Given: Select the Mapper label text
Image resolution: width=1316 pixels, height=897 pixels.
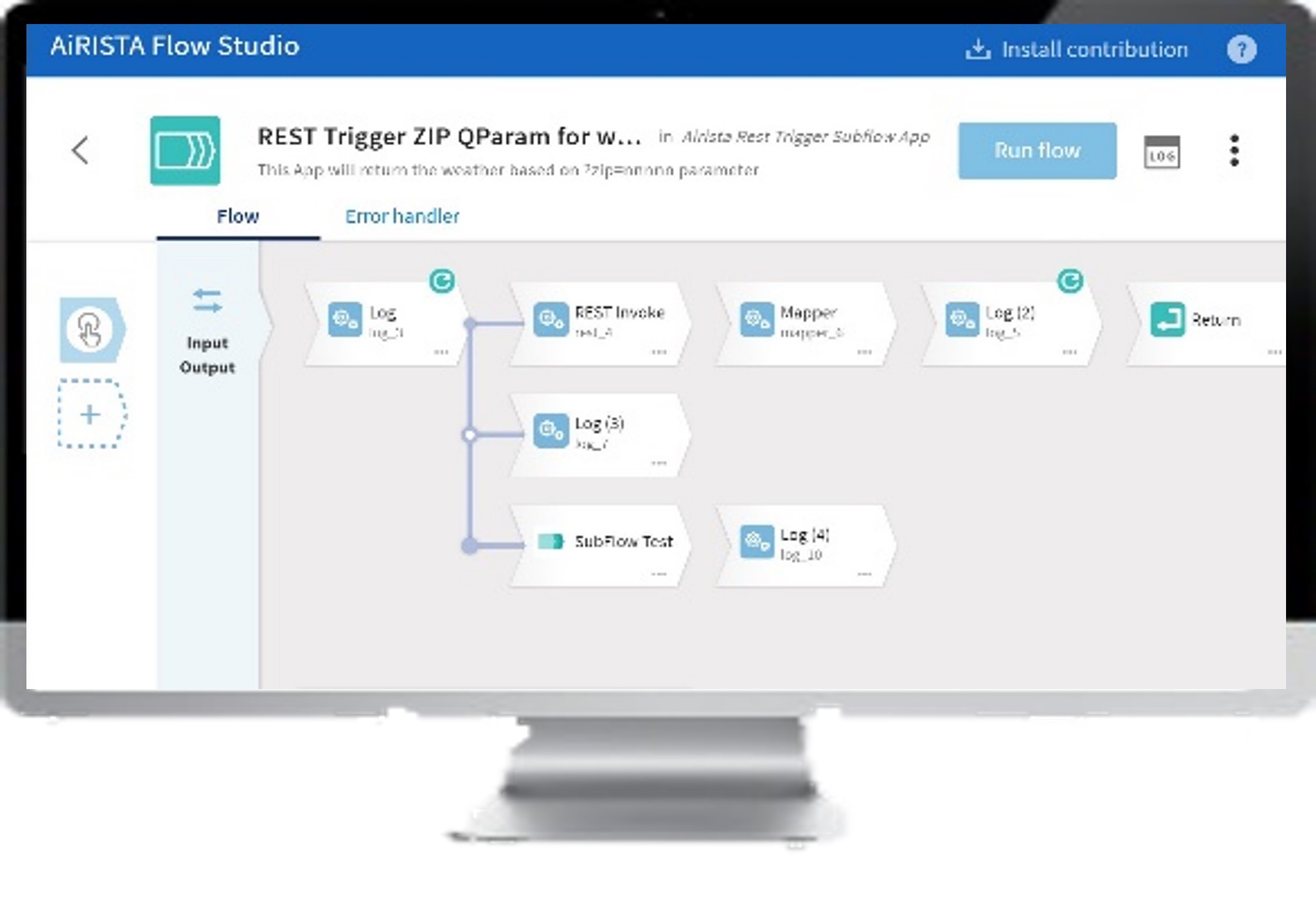Looking at the screenshot, I should pos(808,313).
